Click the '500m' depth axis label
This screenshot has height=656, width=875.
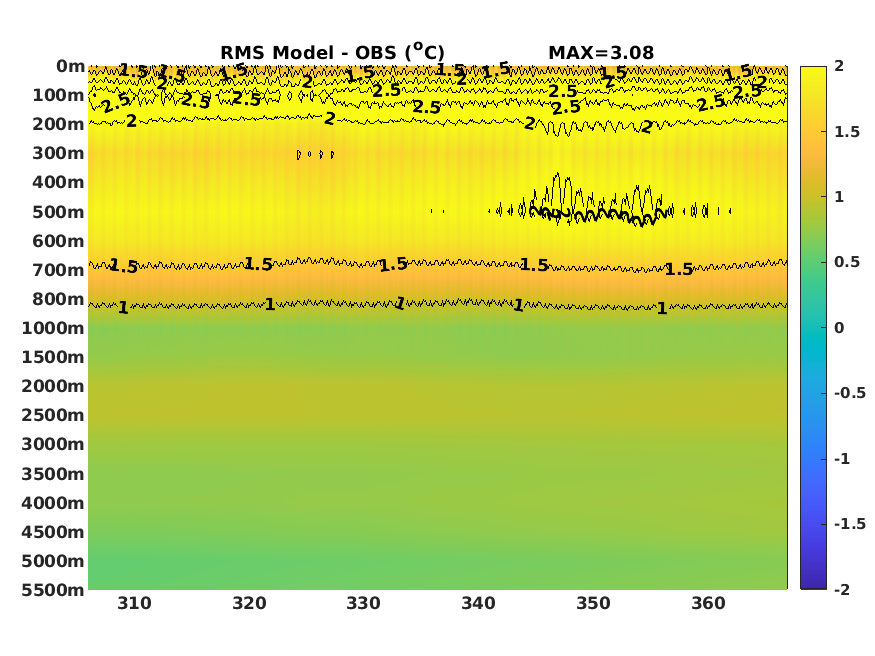(x=58, y=213)
